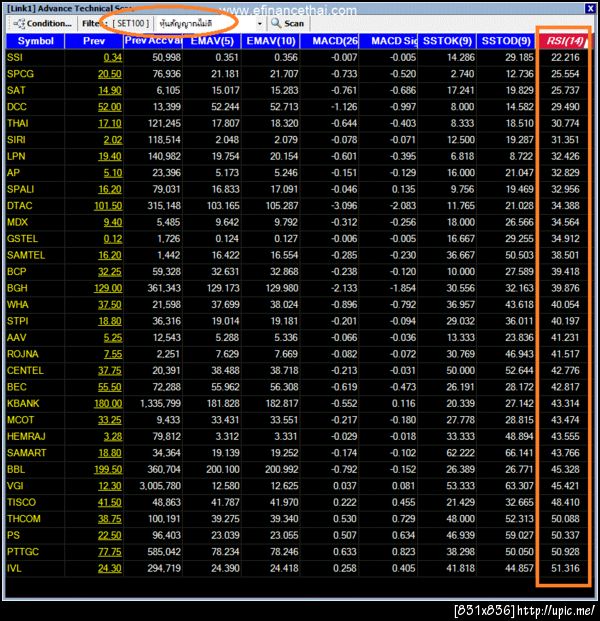Click the SET100 filter label
Viewport: 600px width, 621px height.
tap(131, 24)
